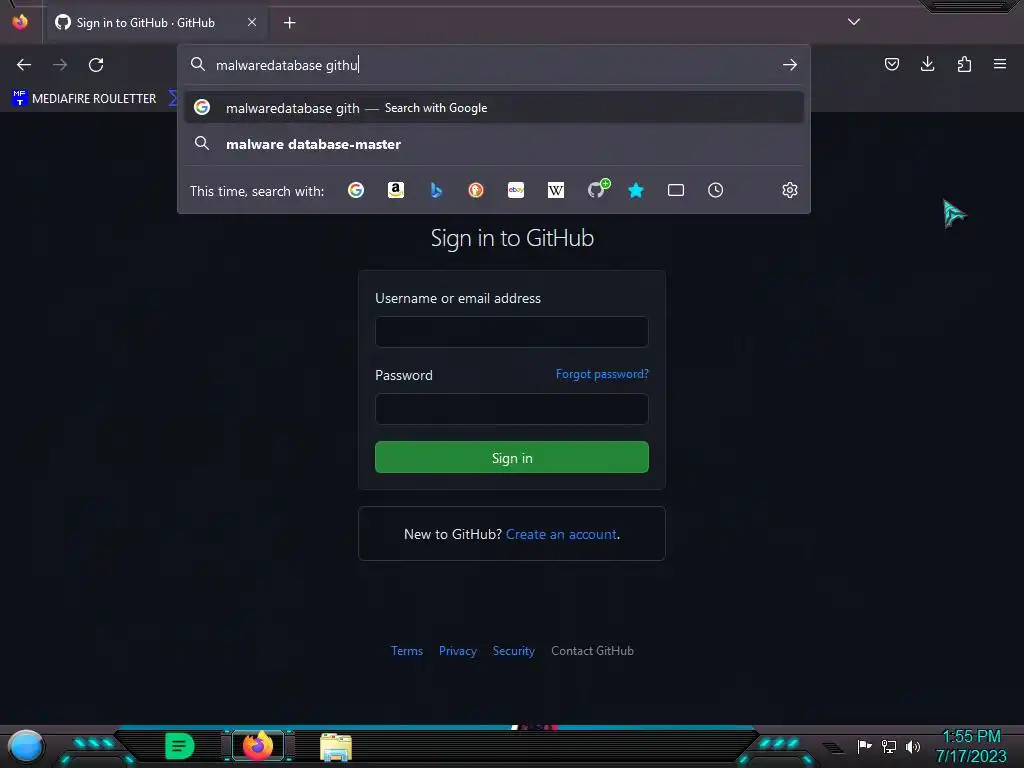
Task: Go back with the browser back arrow
Action: tap(24, 65)
